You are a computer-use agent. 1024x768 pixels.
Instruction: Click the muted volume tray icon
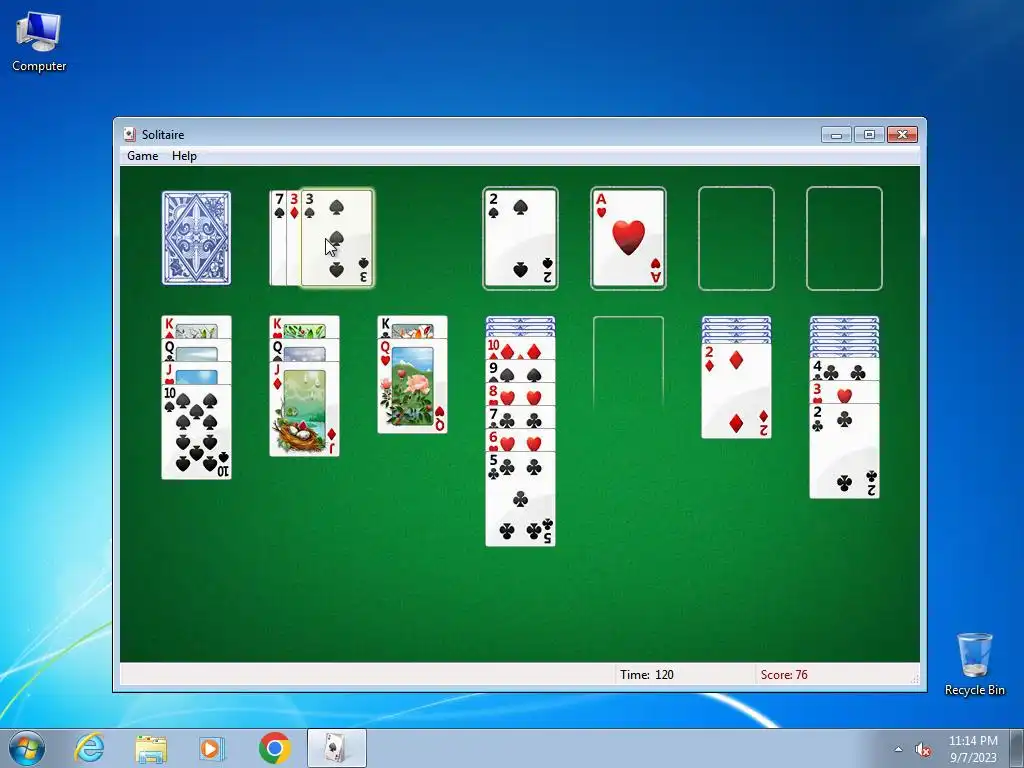pos(923,750)
